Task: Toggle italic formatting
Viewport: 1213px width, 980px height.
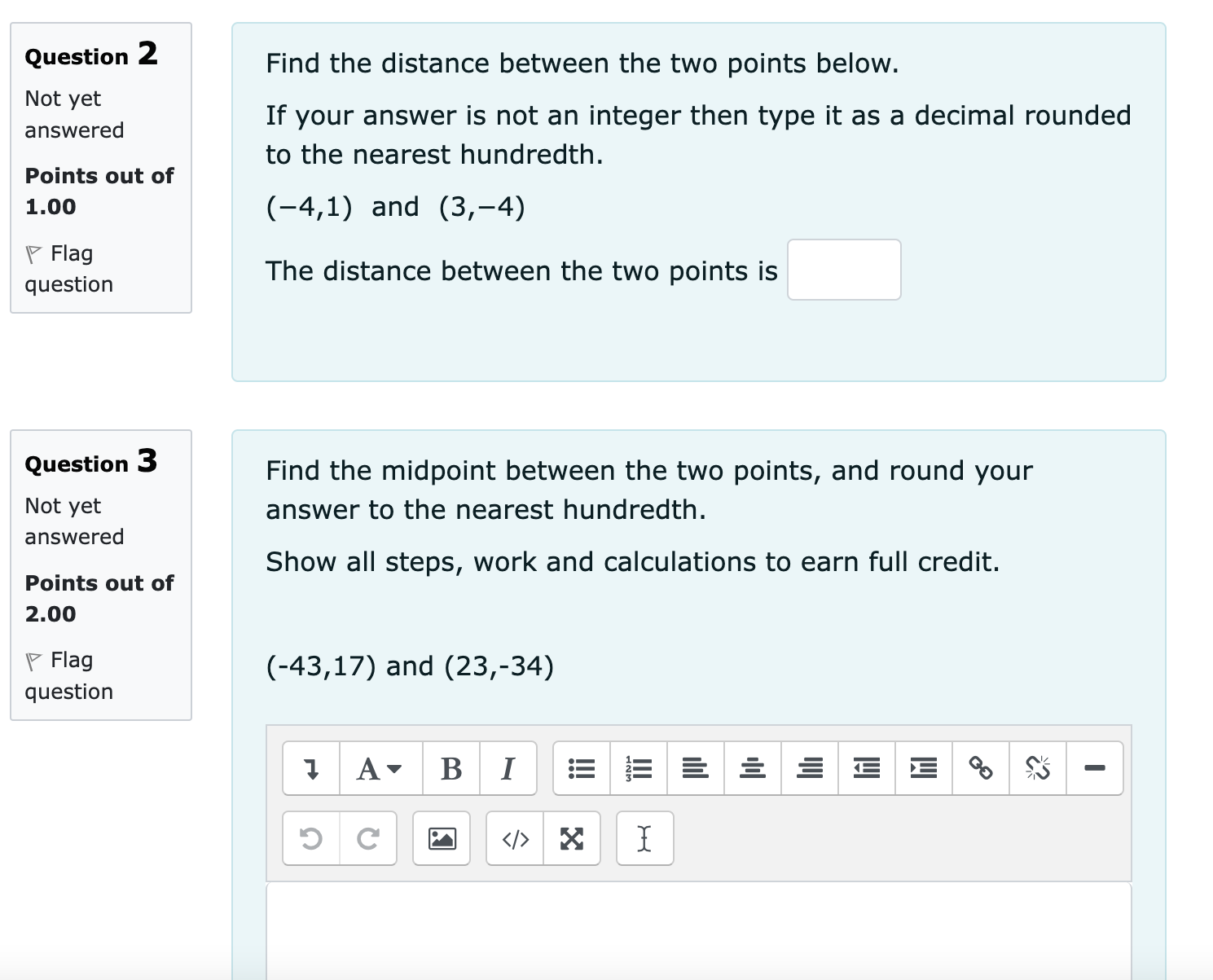Action: [x=508, y=767]
